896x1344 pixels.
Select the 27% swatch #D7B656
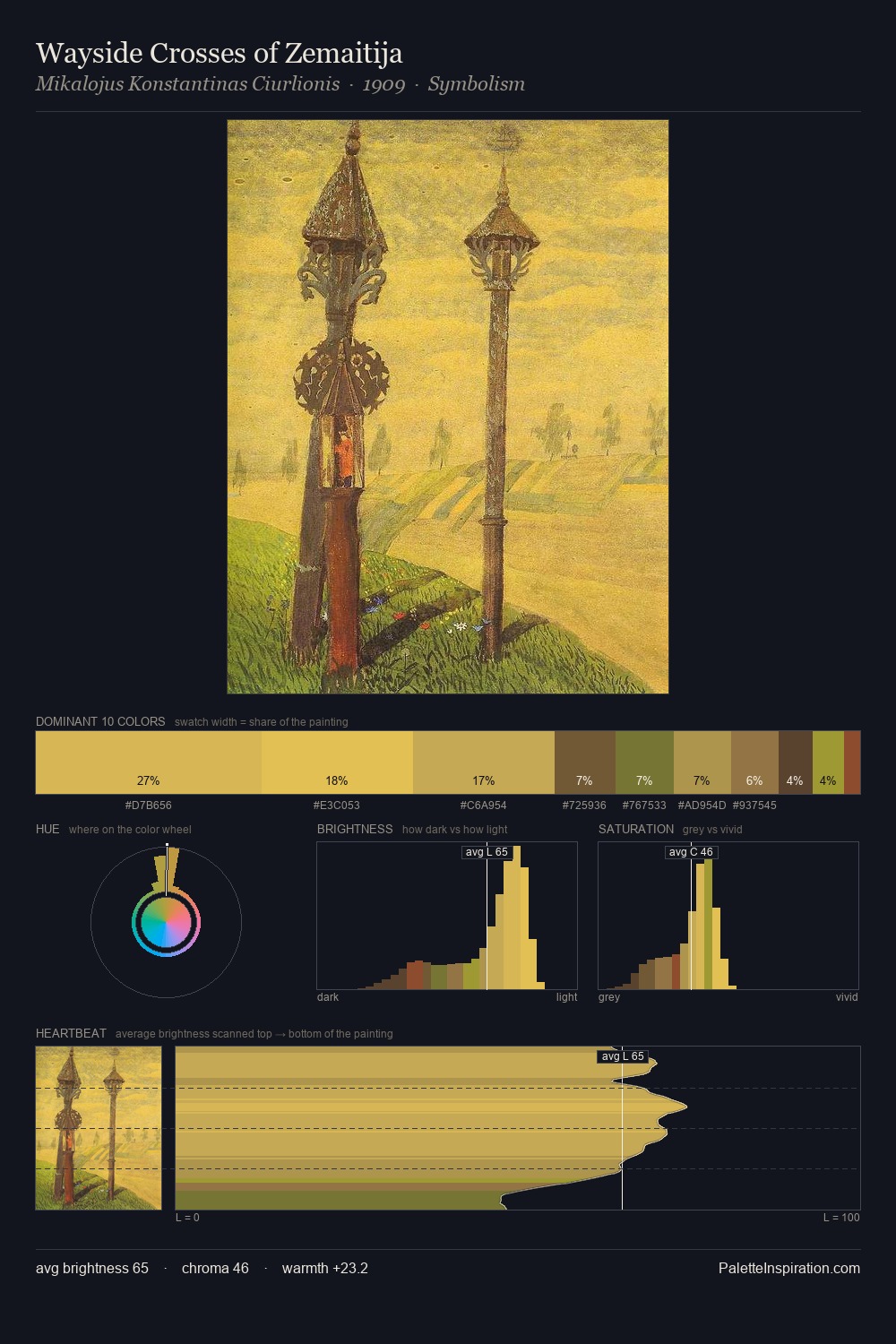pos(149,762)
